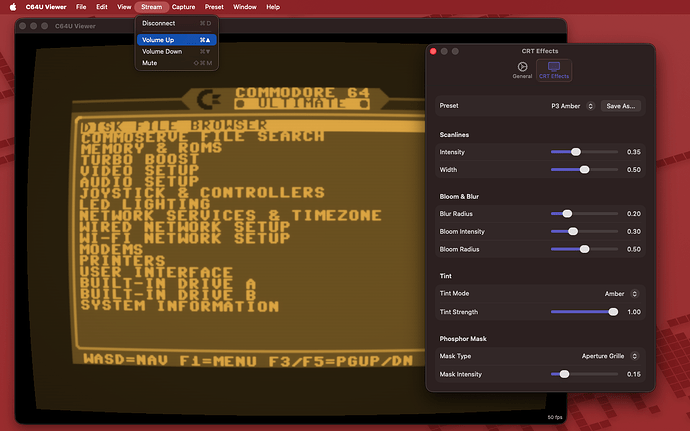Choose Disconnect from the Stream menu

point(176,23)
